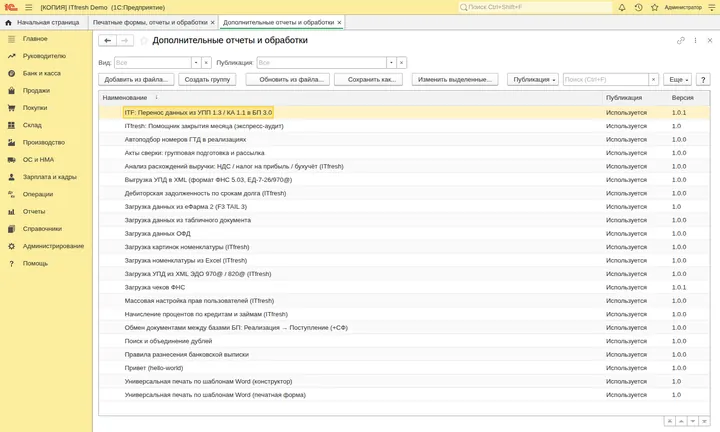
Task: Focus the Поиск (Ctrl+F) list search field
Action: coord(606,79)
